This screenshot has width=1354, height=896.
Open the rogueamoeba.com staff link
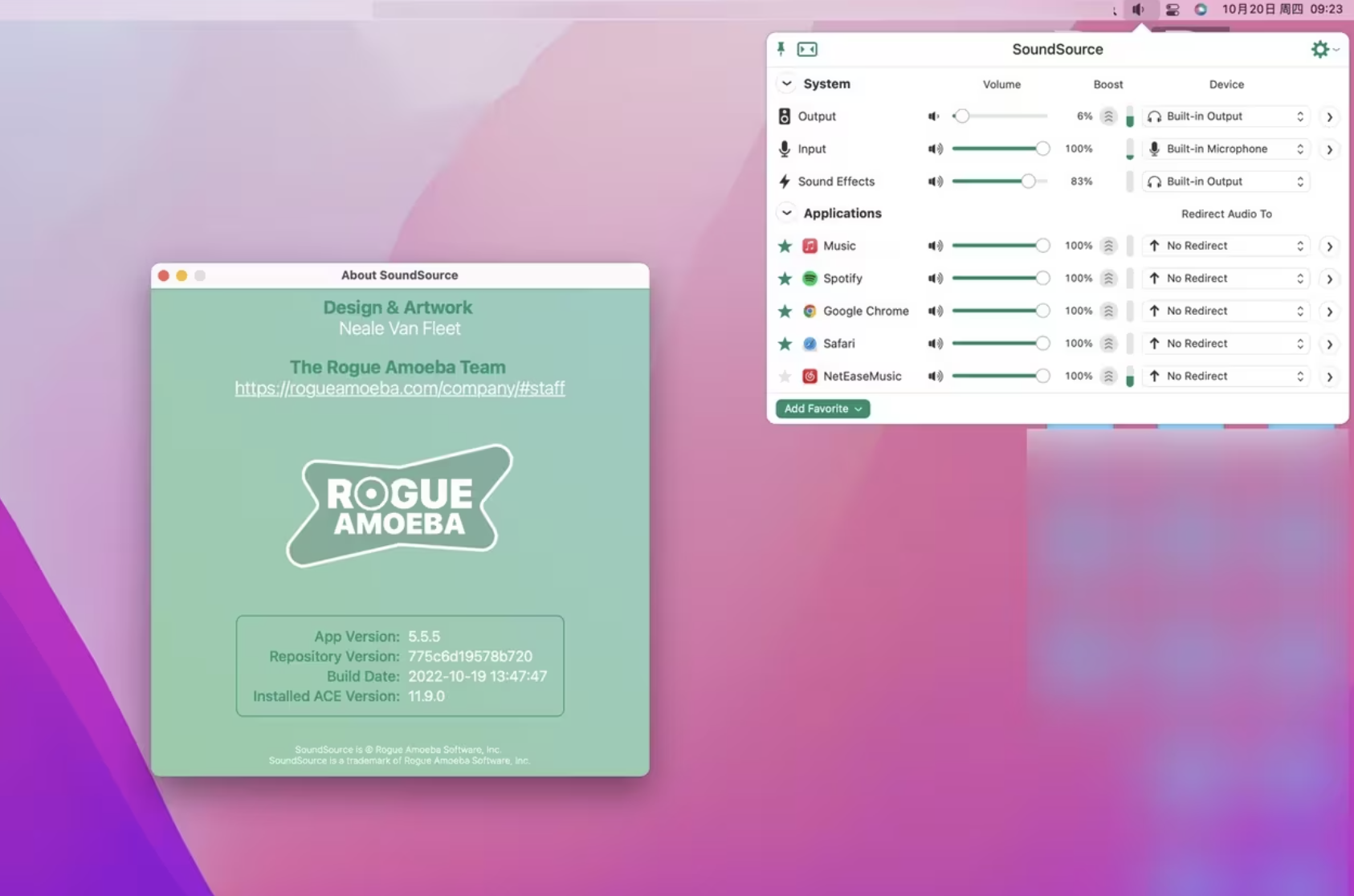point(399,388)
